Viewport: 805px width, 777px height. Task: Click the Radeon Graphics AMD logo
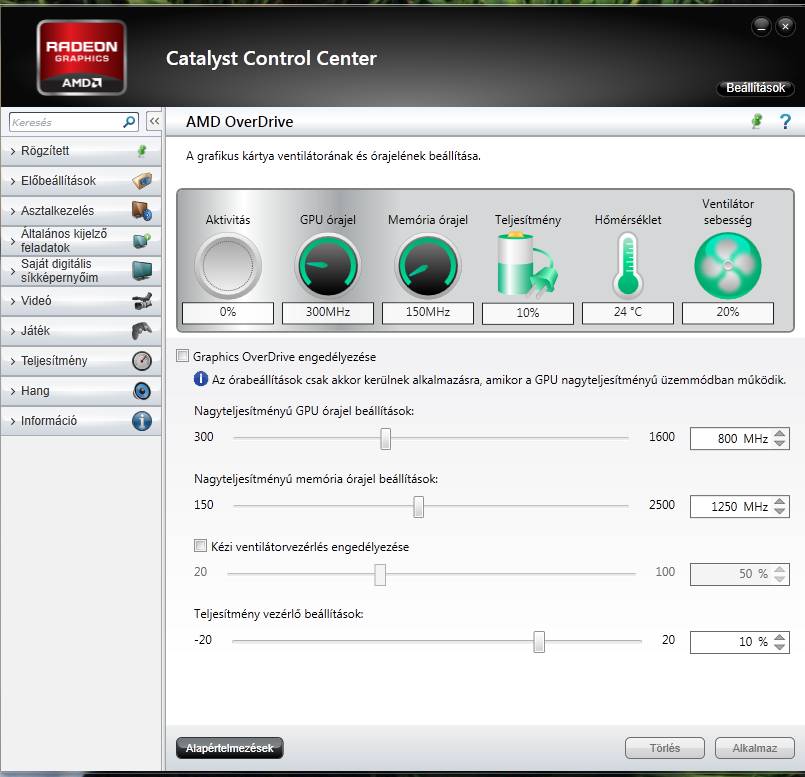(x=82, y=58)
